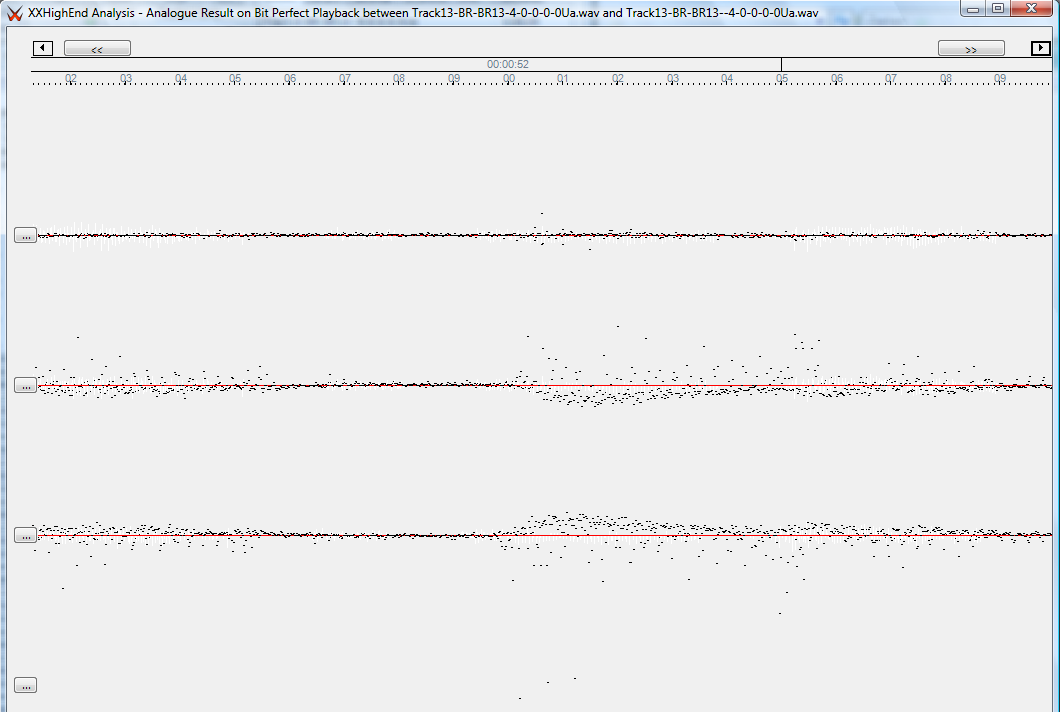Select rightmost tick '09' on the time ruler

point(1000,78)
